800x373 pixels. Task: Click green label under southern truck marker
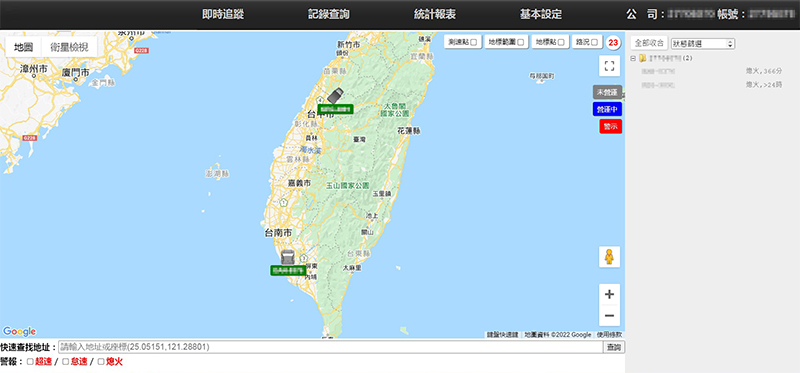point(288,270)
